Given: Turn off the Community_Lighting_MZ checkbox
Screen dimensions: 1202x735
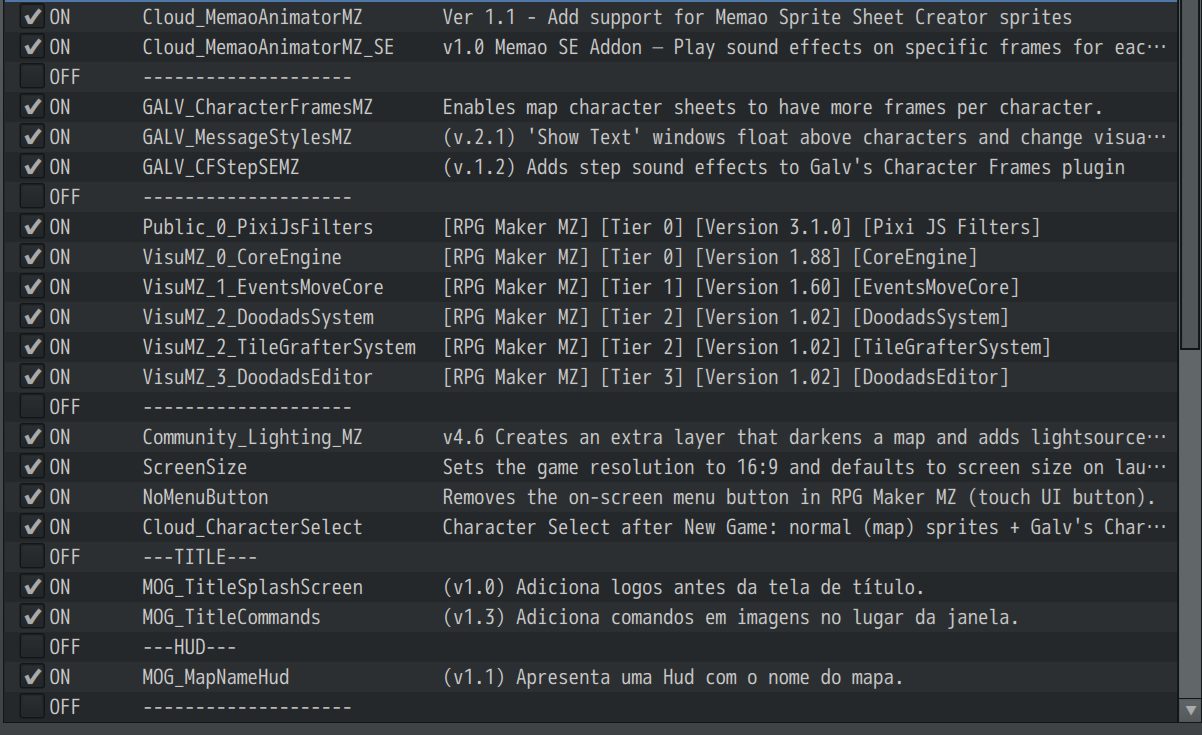Looking at the screenshot, I should coord(32,437).
